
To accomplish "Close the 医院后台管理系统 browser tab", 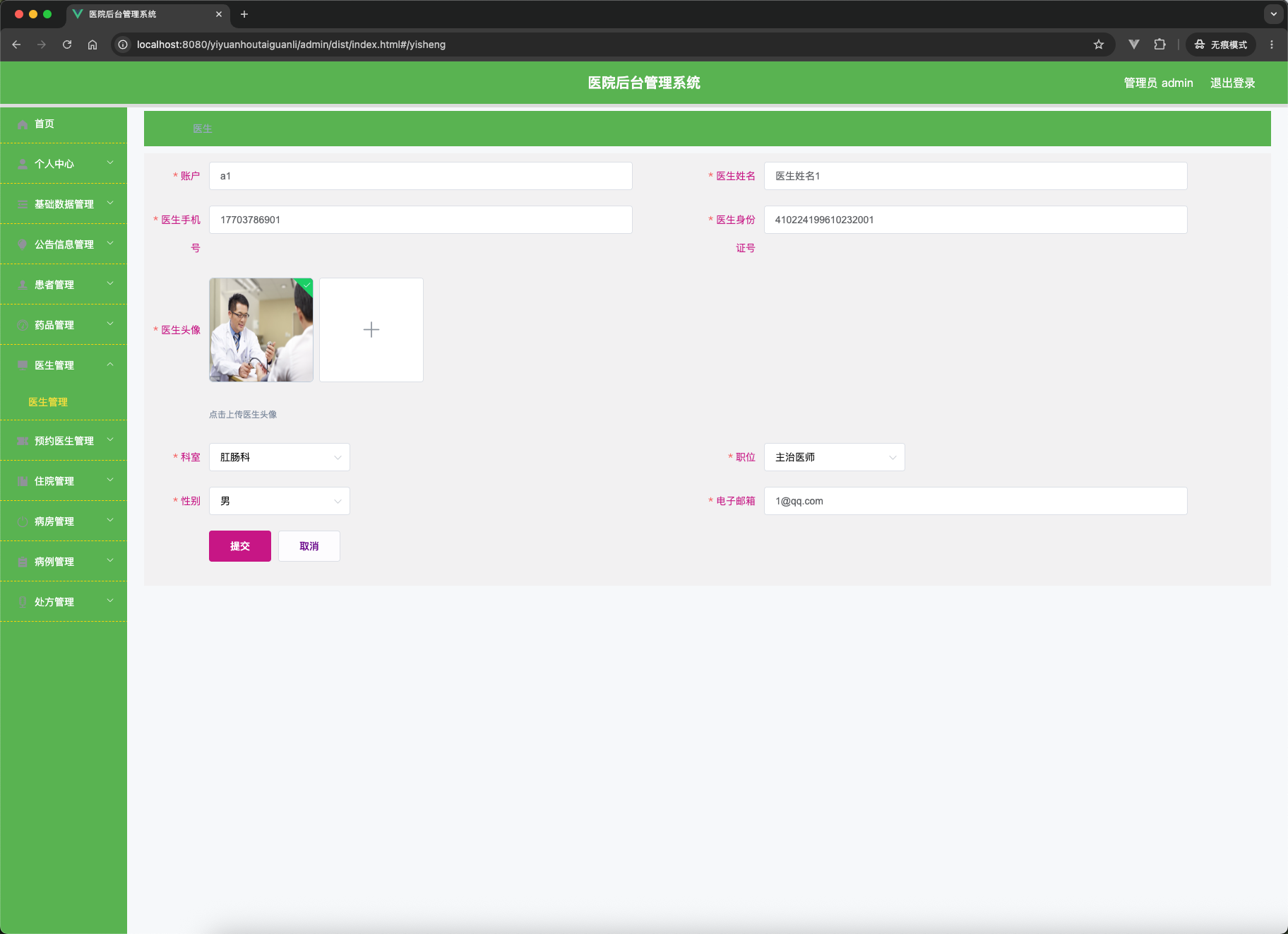I will point(219,14).
